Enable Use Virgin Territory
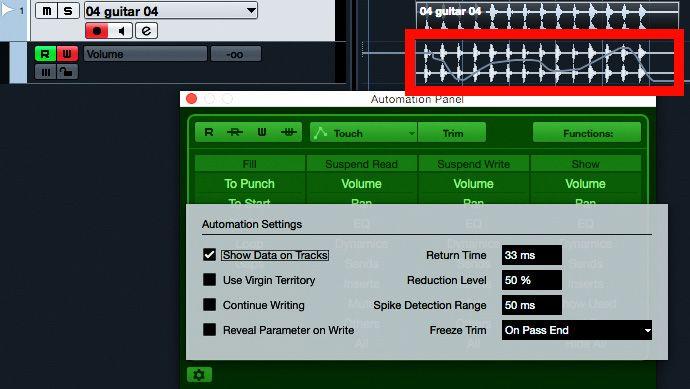 [209, 280]
